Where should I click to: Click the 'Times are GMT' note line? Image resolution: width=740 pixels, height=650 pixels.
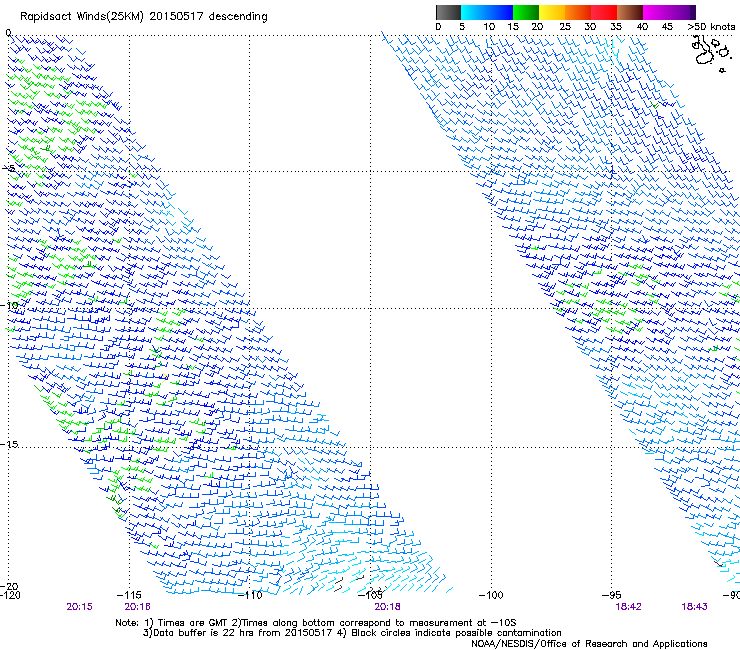[x=316, y=623]
